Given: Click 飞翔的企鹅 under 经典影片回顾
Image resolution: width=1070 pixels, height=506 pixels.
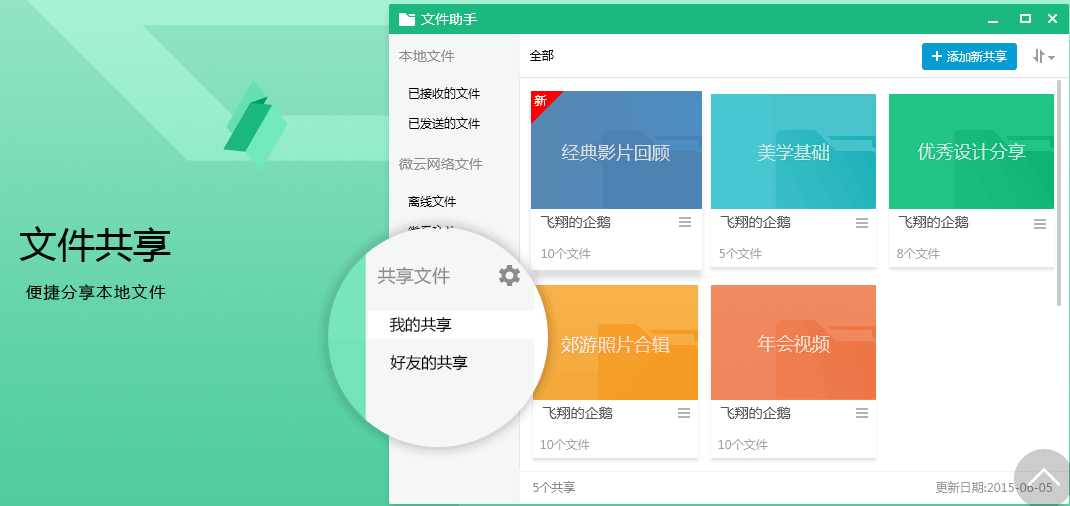Looking at the screenshot, I should pos(575,222).
